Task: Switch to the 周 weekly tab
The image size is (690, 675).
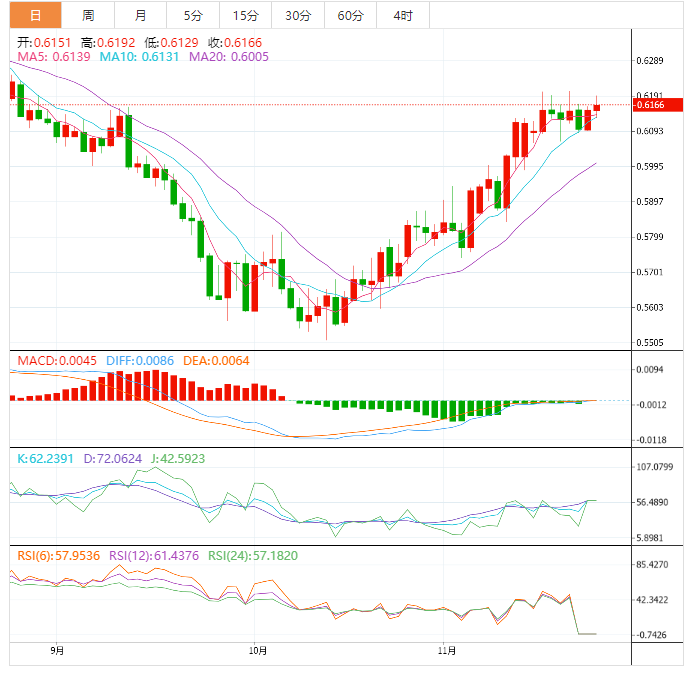Action: point(88,15)
